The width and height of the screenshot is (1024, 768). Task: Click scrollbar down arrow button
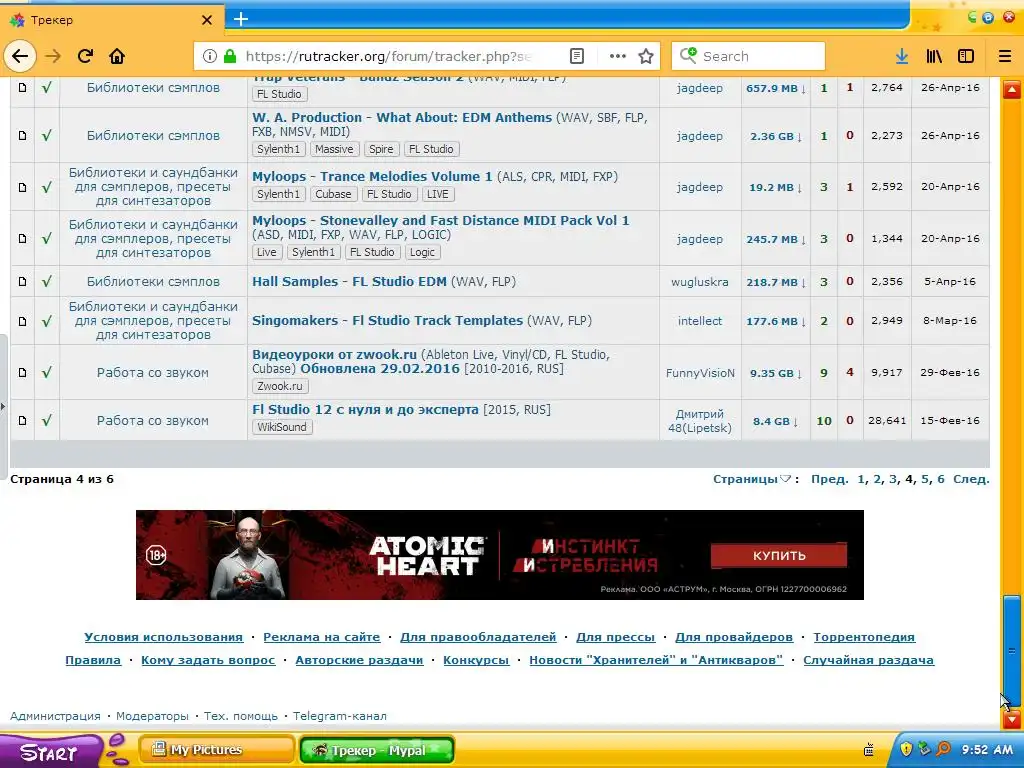click(x=1012, y=720)
